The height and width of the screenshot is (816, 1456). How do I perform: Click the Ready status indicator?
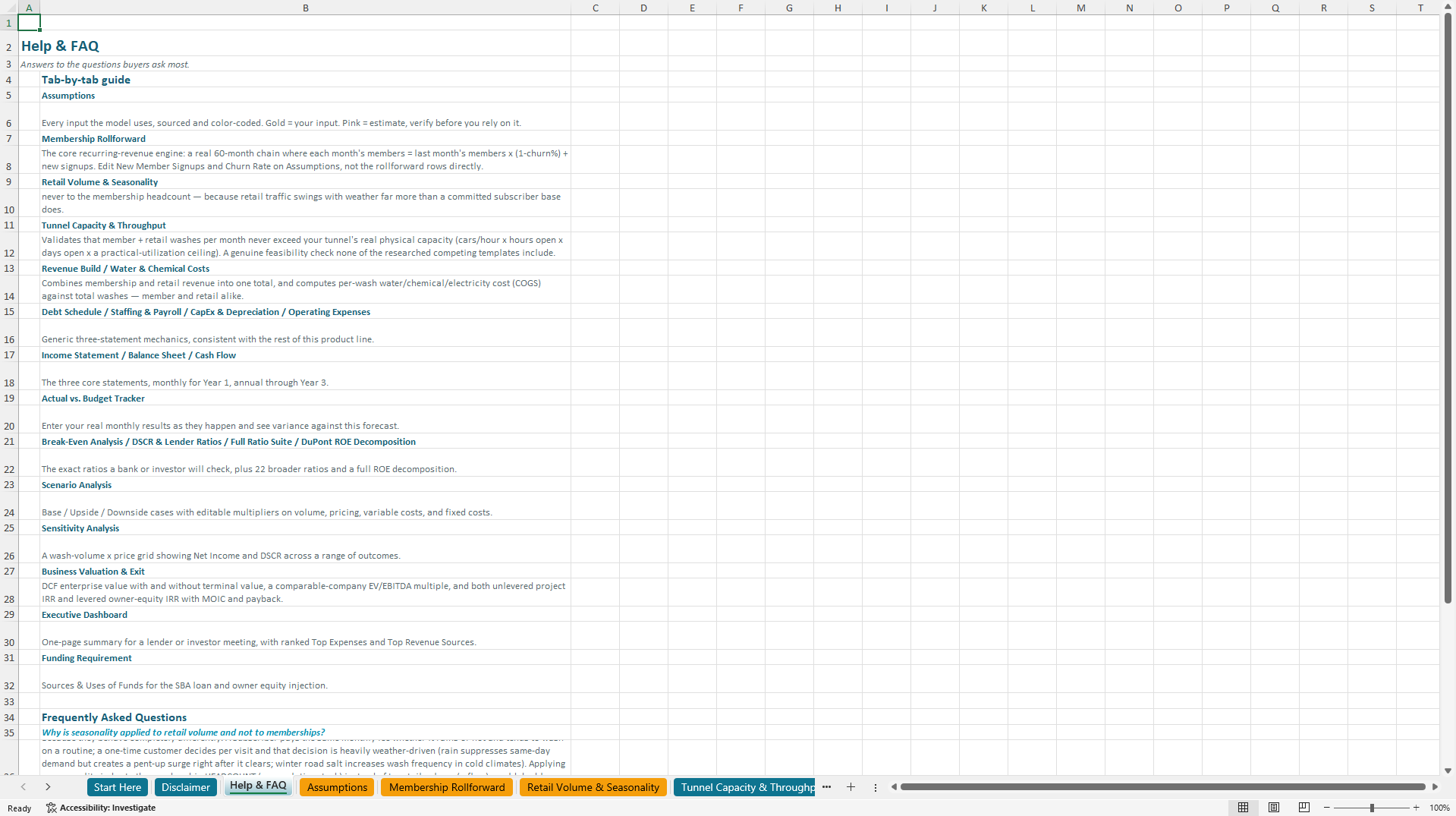(x=19, y=808)
